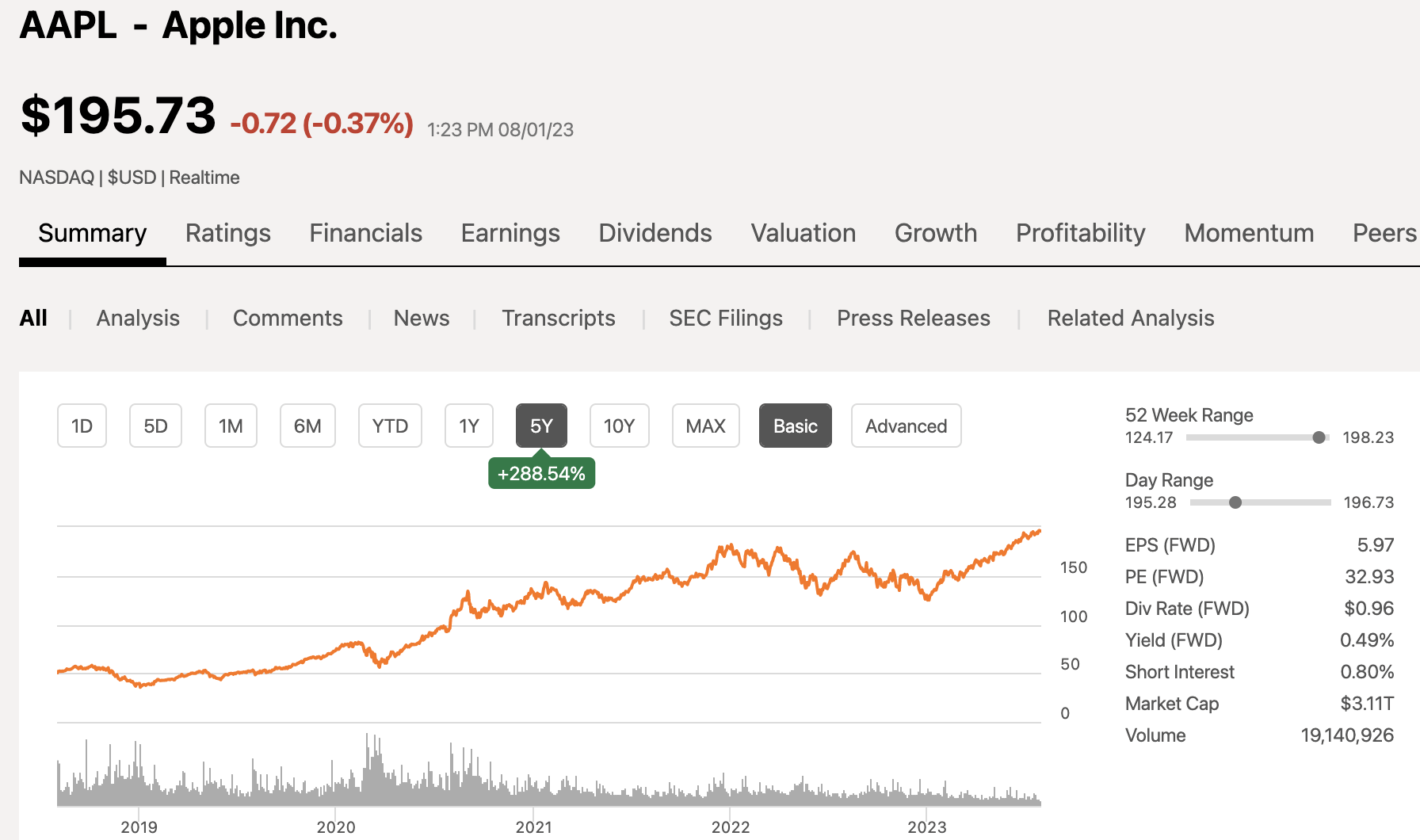Show Press Releases

(x=914, y=318)
